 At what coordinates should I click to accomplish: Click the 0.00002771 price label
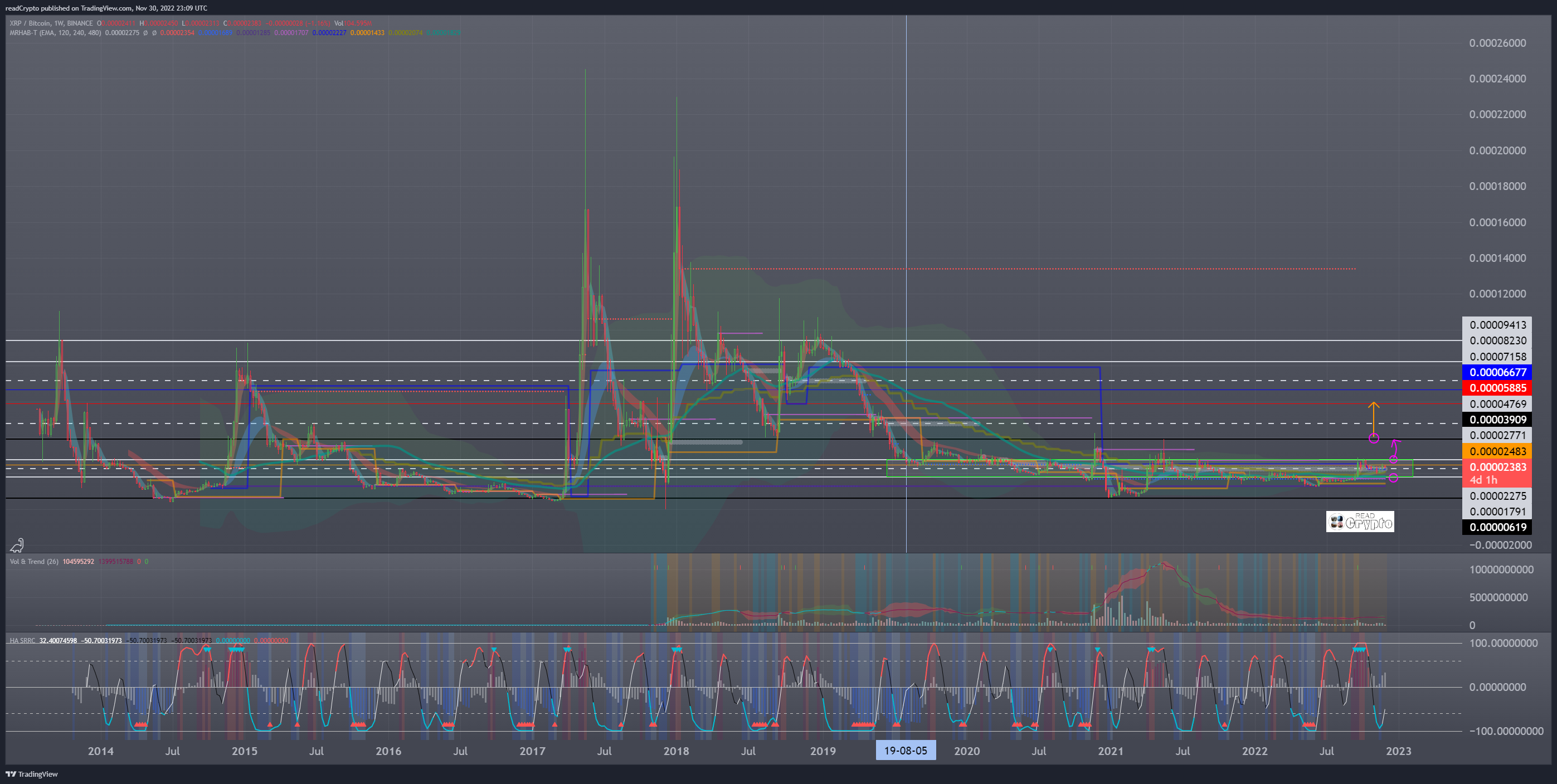click(x=1497, y=435)
